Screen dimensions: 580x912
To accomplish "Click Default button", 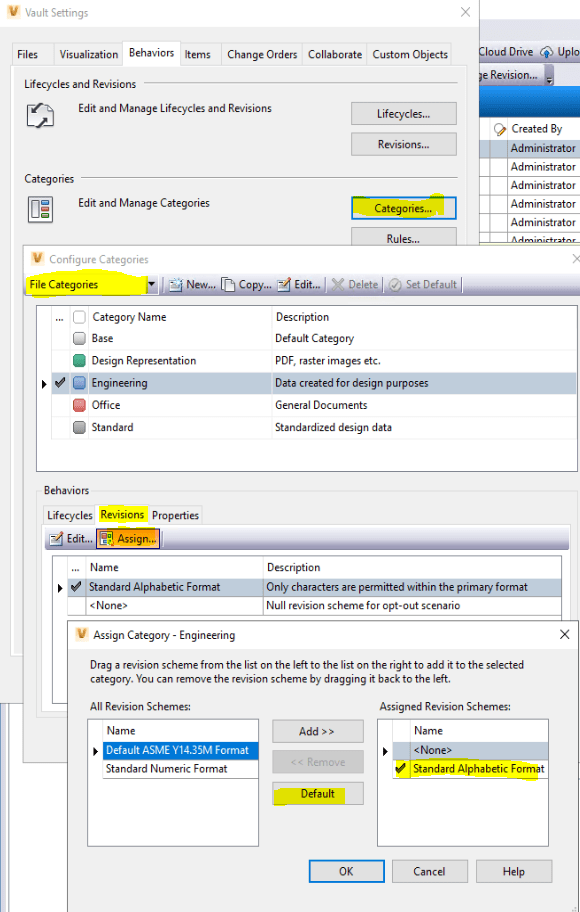I will click(318, 794).
